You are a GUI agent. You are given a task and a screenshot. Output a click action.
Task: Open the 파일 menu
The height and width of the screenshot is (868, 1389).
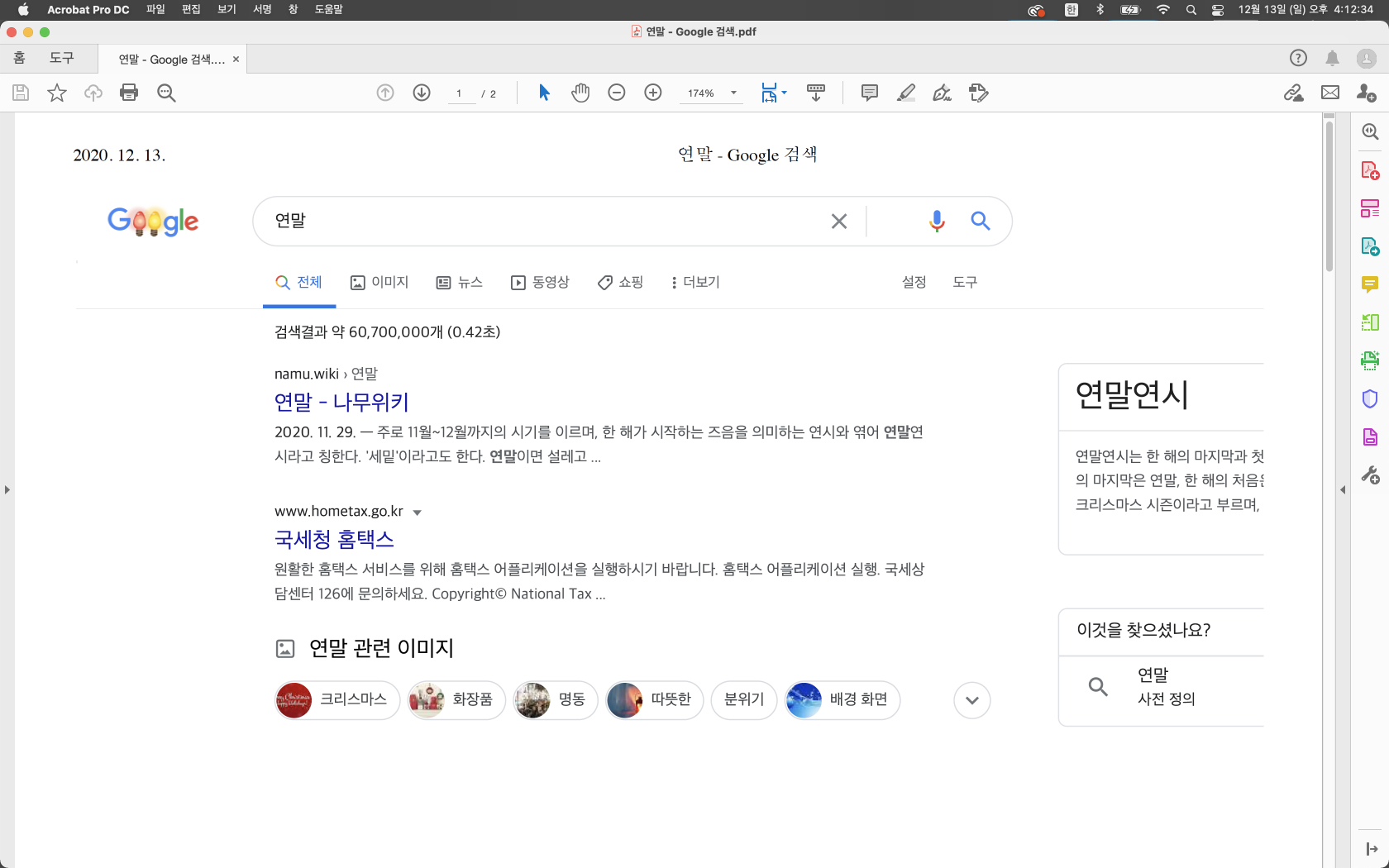coord(155,10)
